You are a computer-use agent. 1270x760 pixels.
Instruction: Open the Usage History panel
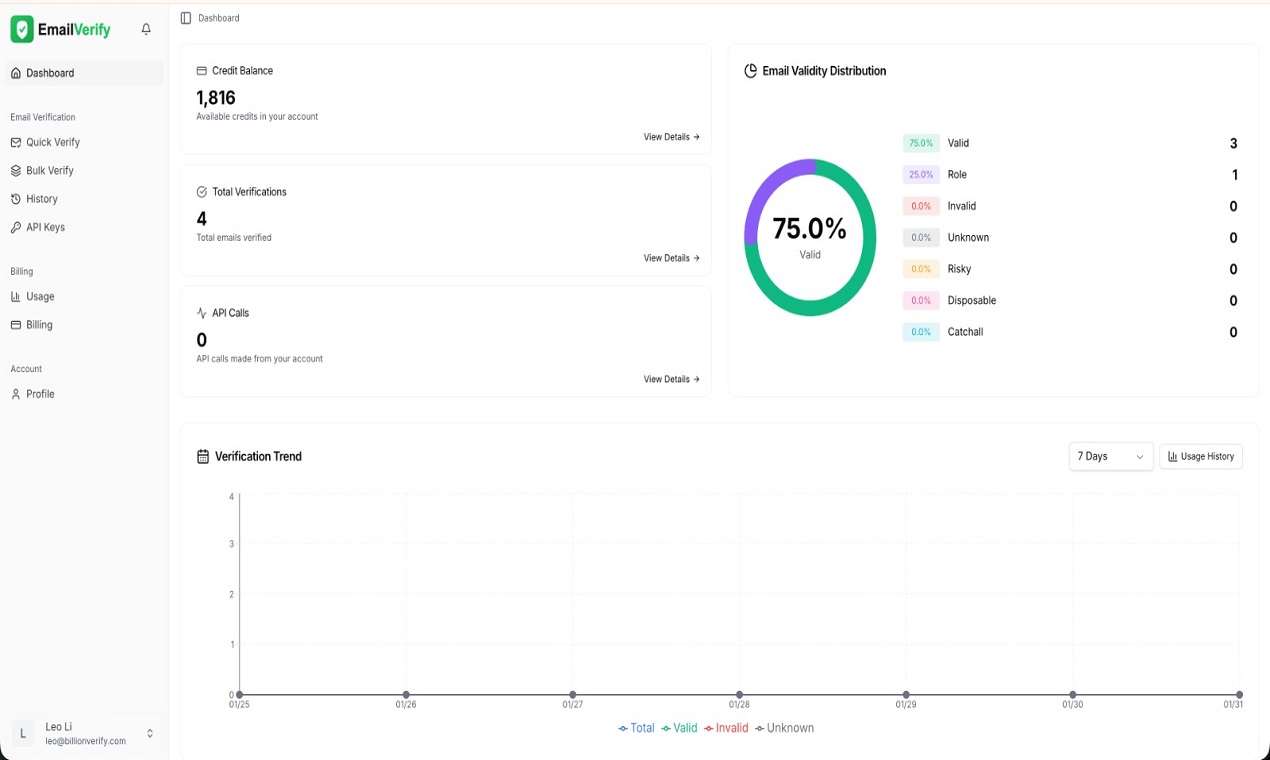[x=1200, y=456]
